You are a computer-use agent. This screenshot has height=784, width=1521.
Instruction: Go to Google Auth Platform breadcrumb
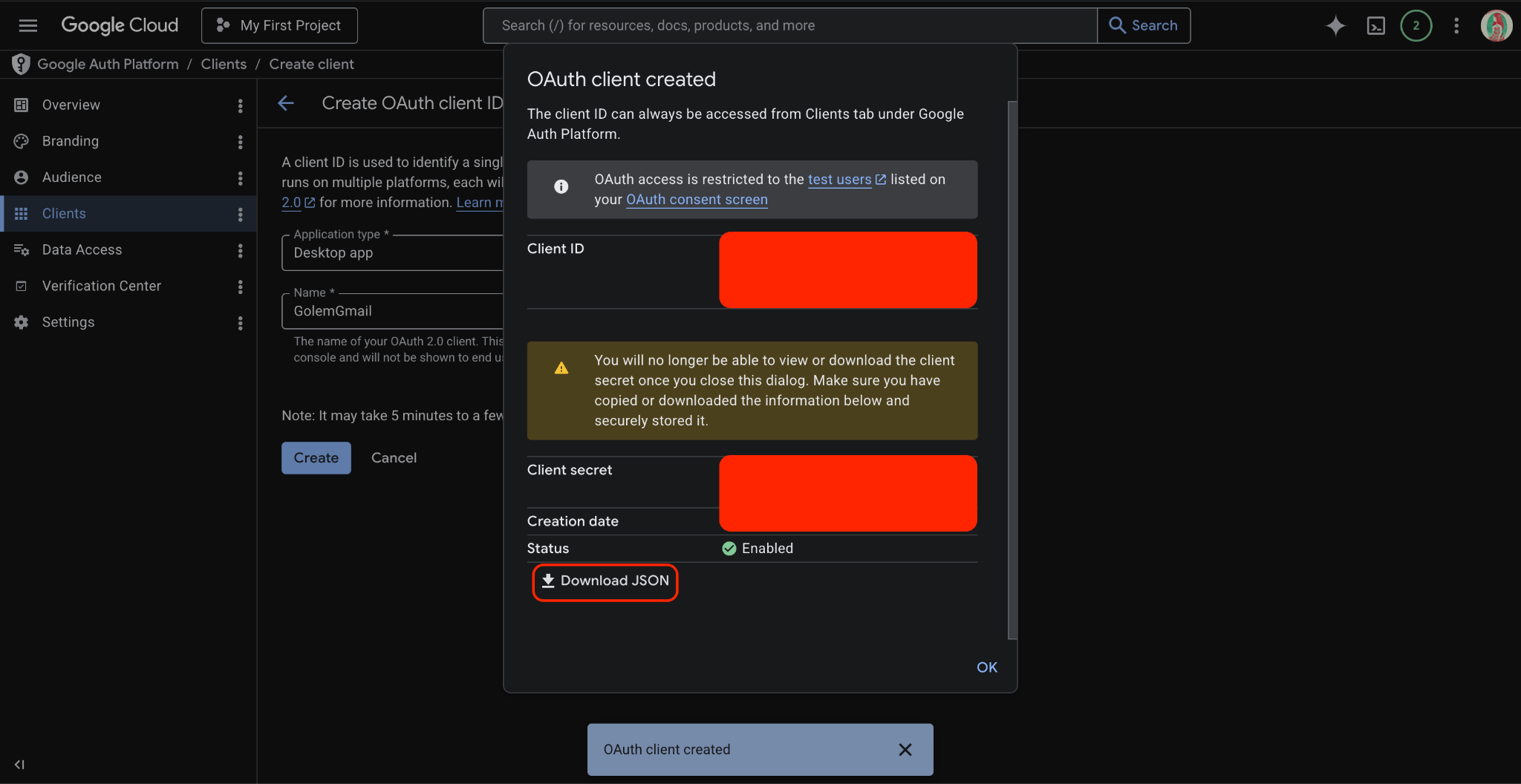point(108,65)
